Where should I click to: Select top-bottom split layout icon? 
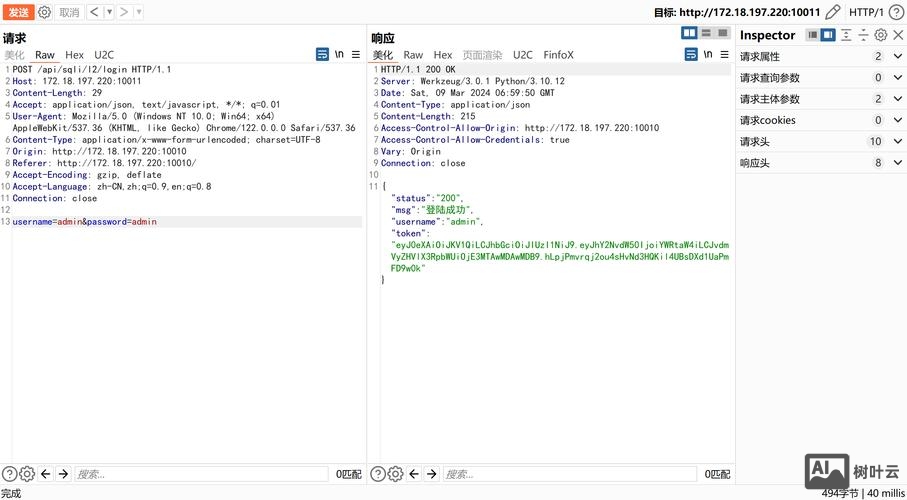pyautogui.click(x=706, y=33)
